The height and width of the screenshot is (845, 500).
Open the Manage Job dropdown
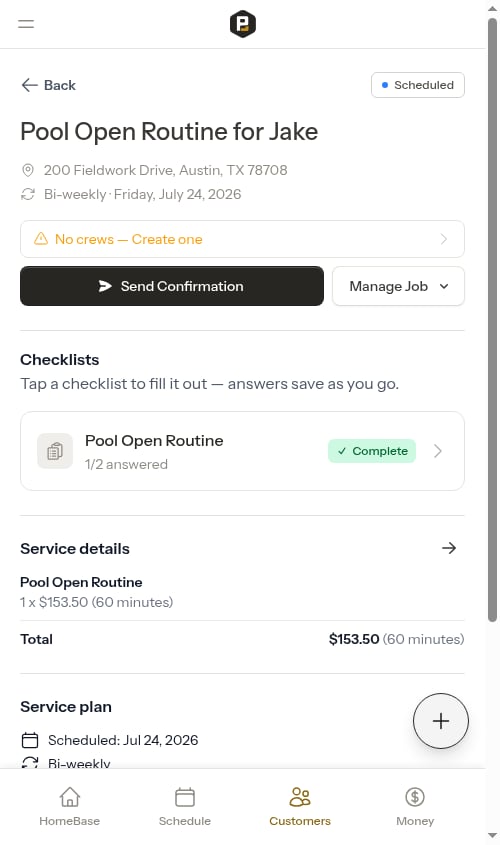coord(398,286)
